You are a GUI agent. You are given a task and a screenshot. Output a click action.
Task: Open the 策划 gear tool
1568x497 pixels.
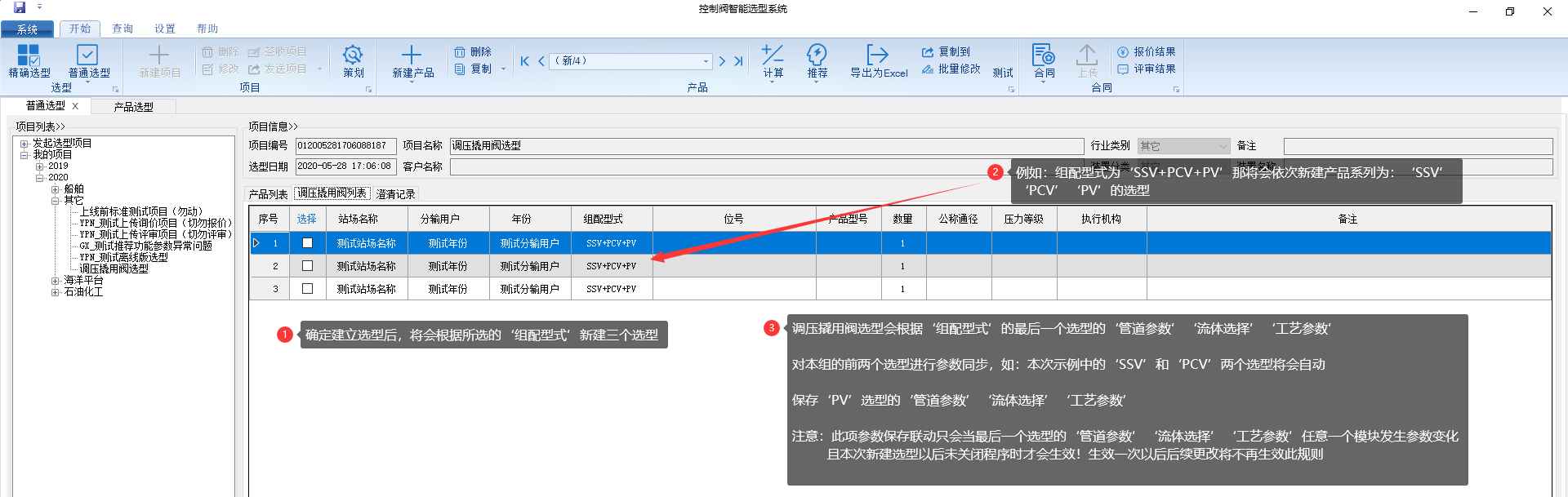353,55
